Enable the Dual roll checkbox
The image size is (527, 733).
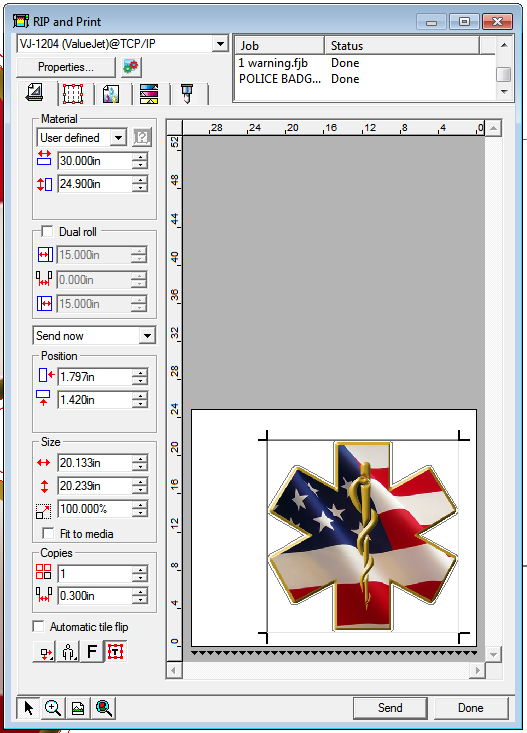pos(47,231)
